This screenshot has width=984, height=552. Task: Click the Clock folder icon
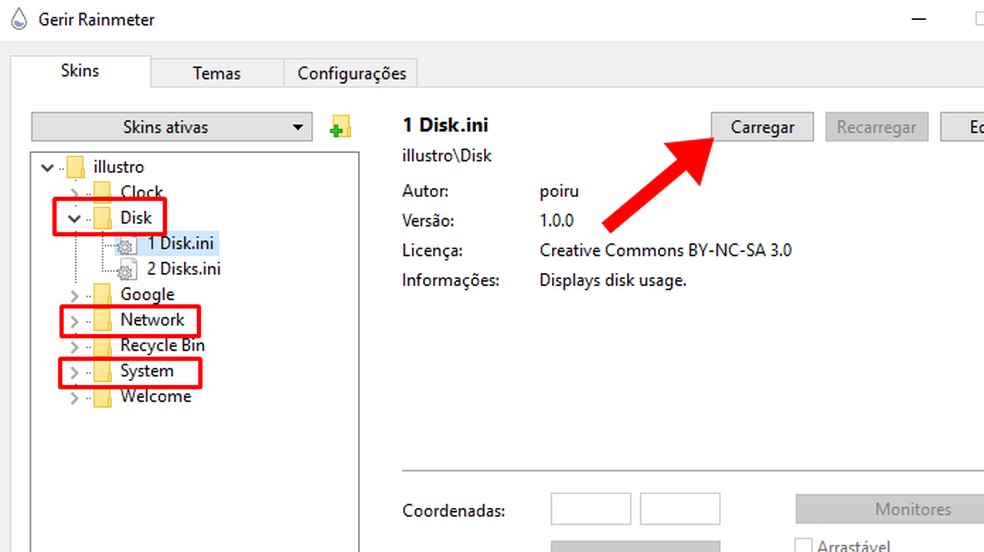pos(102,192)
